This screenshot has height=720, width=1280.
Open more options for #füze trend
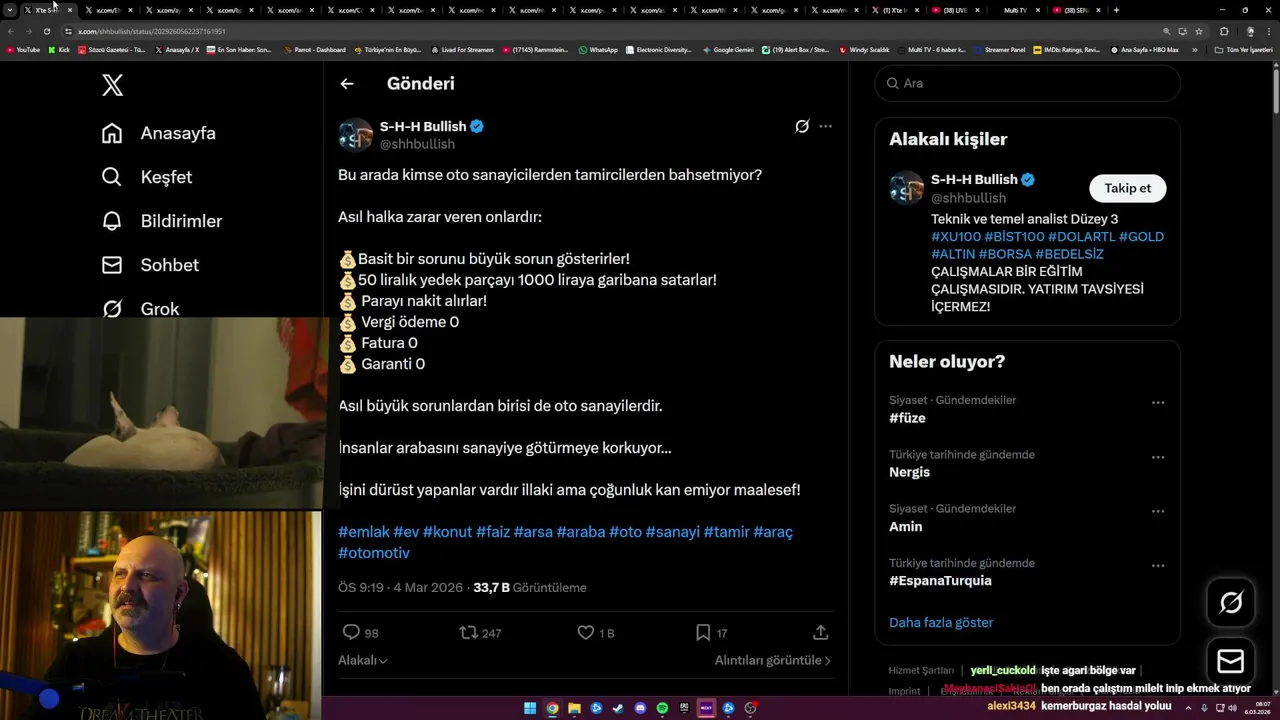pos(1158,403)
